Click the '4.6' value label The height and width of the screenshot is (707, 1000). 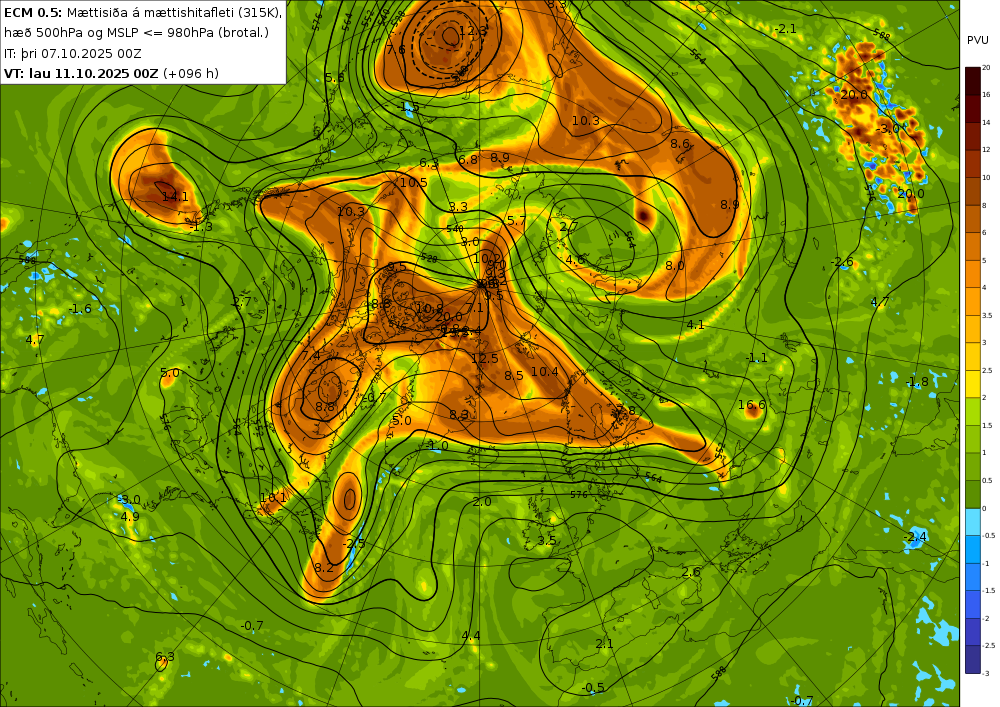(x=575, y=260)
